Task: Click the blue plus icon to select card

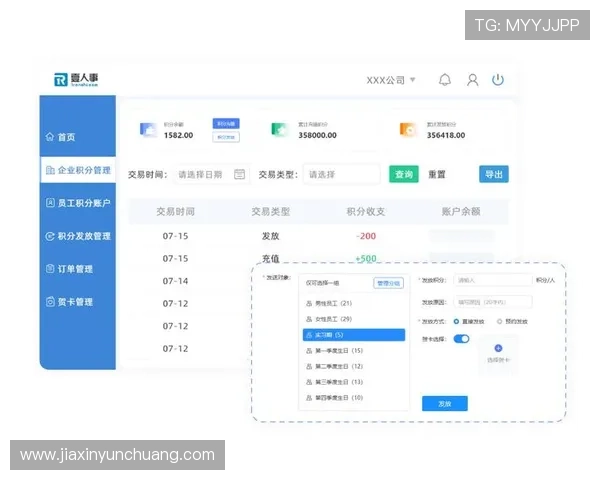Action: [x=498, y=348]
